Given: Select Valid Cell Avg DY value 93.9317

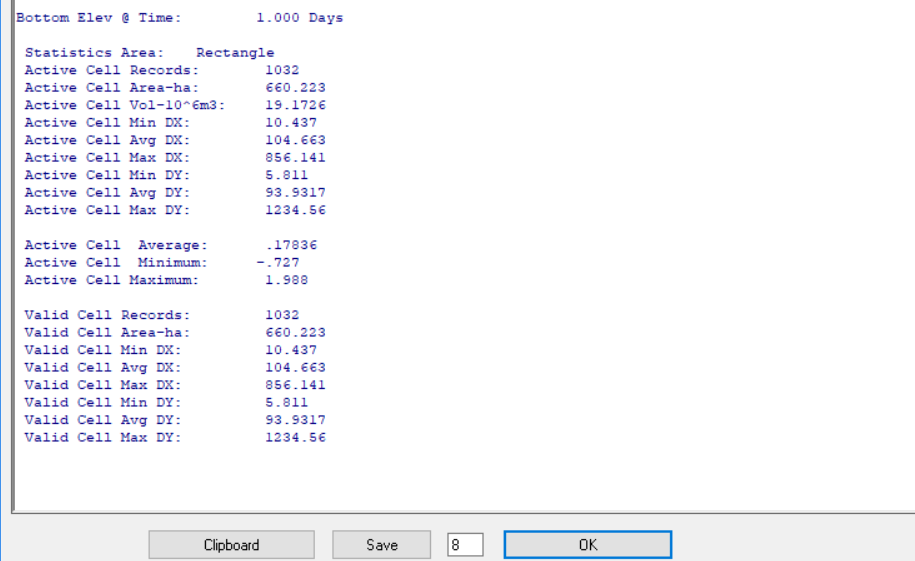Looking at the screenshot, I should coord(295,421).
